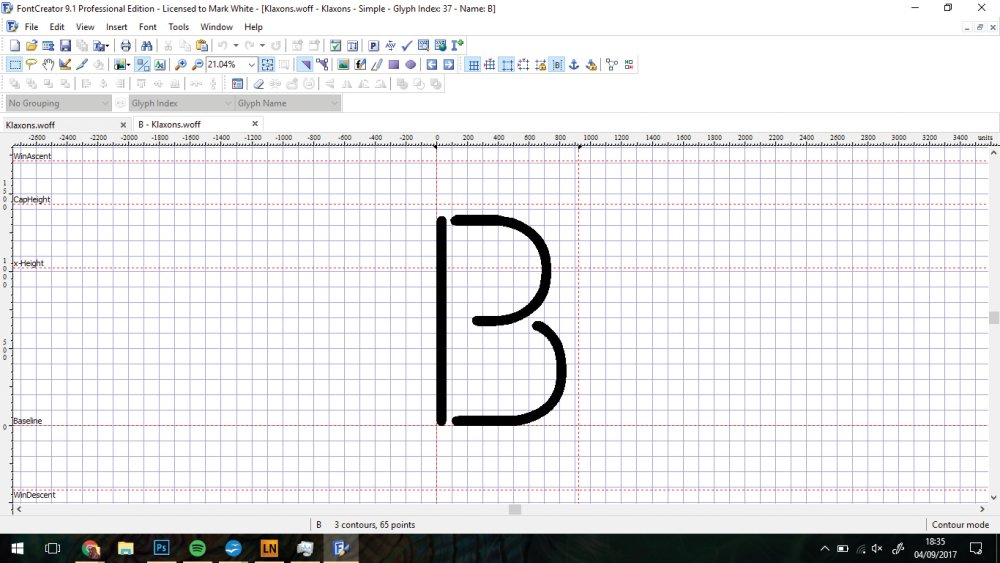The width and height of the screenshot is (1000, 563).
Task: Open the Edit menu
Action: [x=57, y=27]
